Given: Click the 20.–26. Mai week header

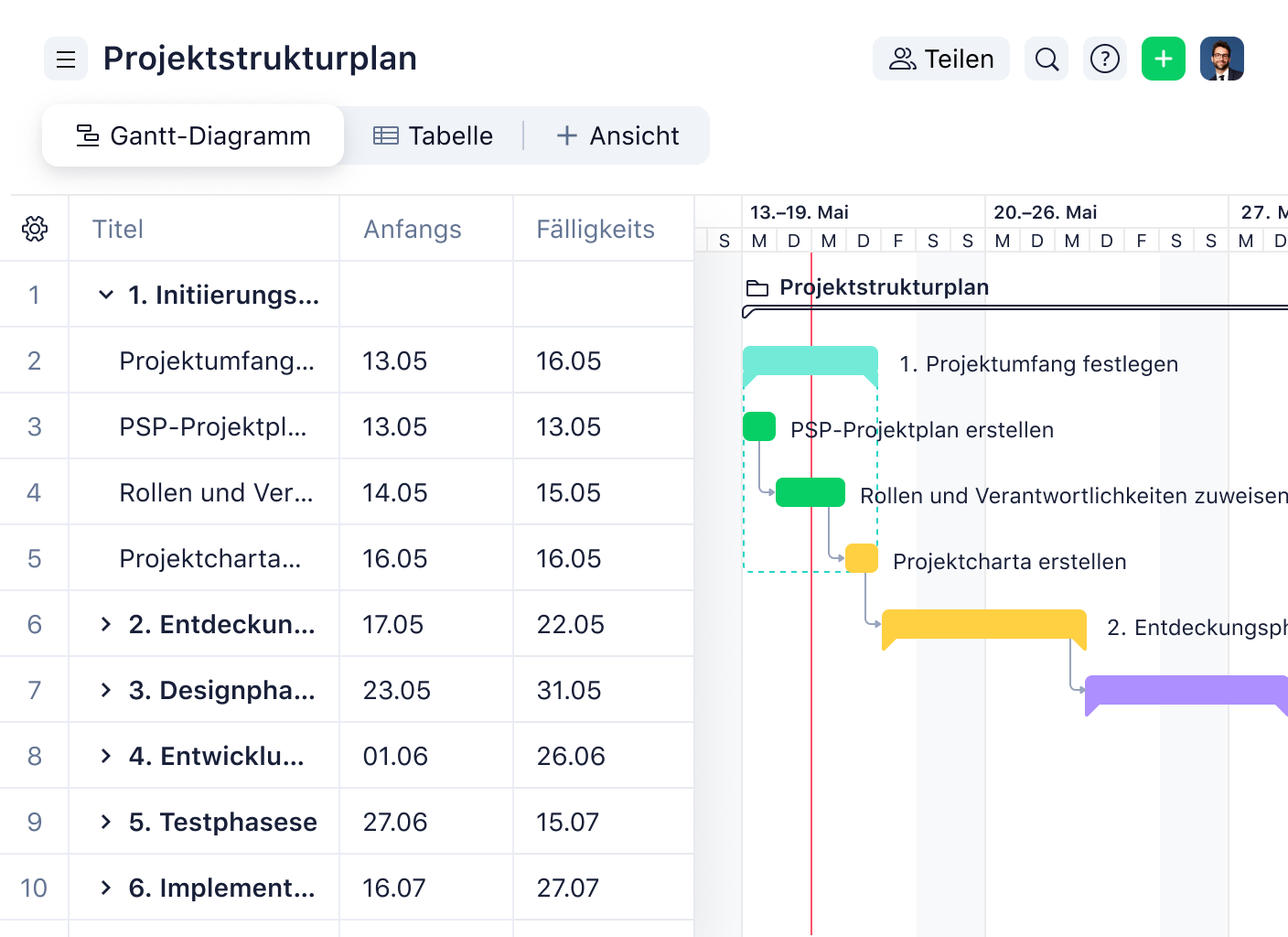Looking at the screenshot, I should (1046, 212).
